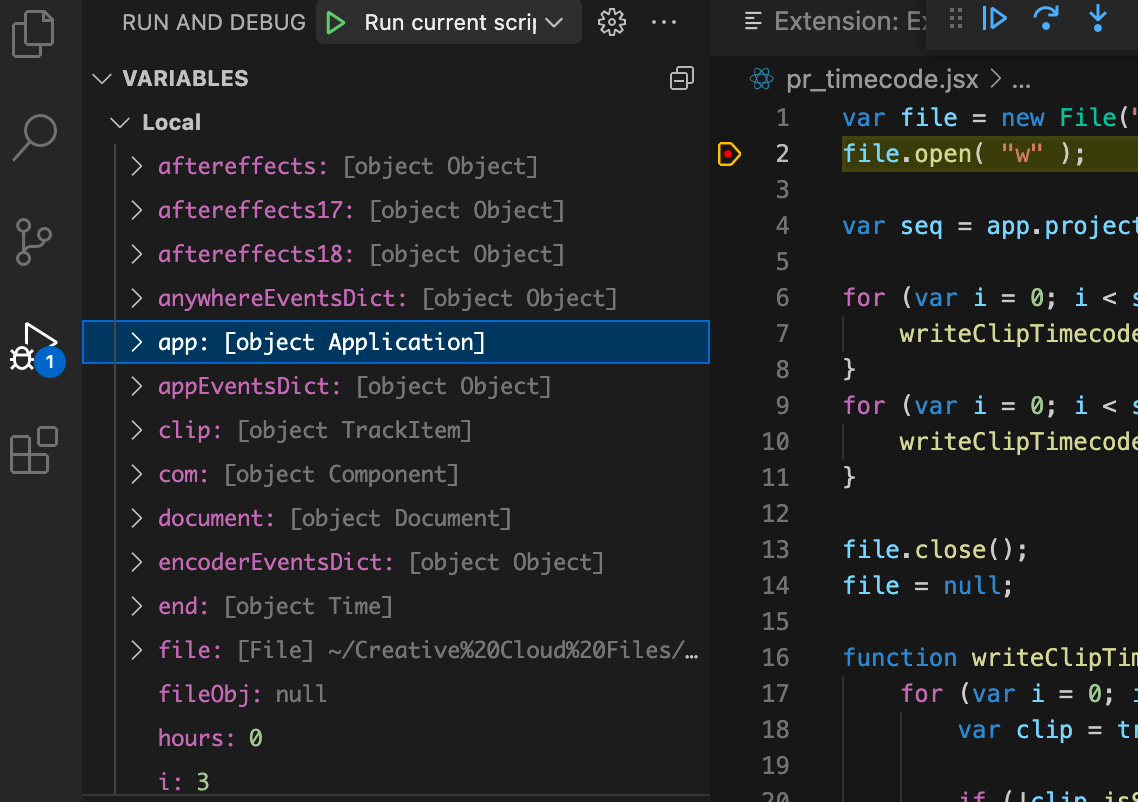Expand the clip TrackItem variable
The width and height of the screenshot is (1138, 802).
coord(138,430)
